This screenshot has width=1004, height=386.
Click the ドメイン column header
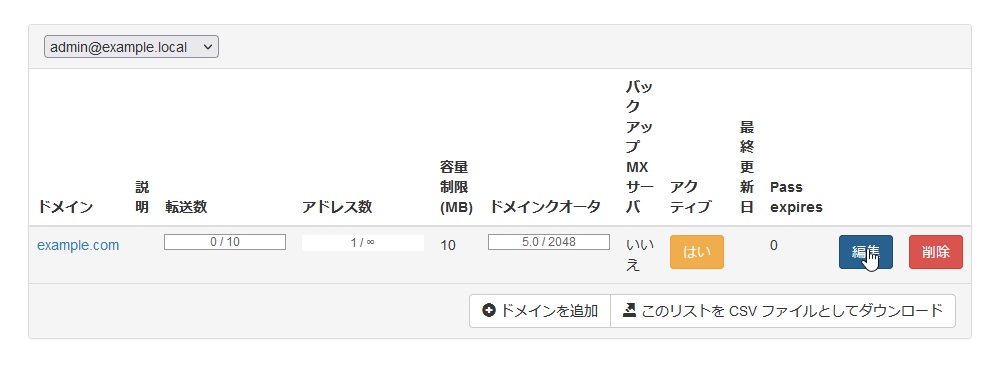click(x=65, y=207)
